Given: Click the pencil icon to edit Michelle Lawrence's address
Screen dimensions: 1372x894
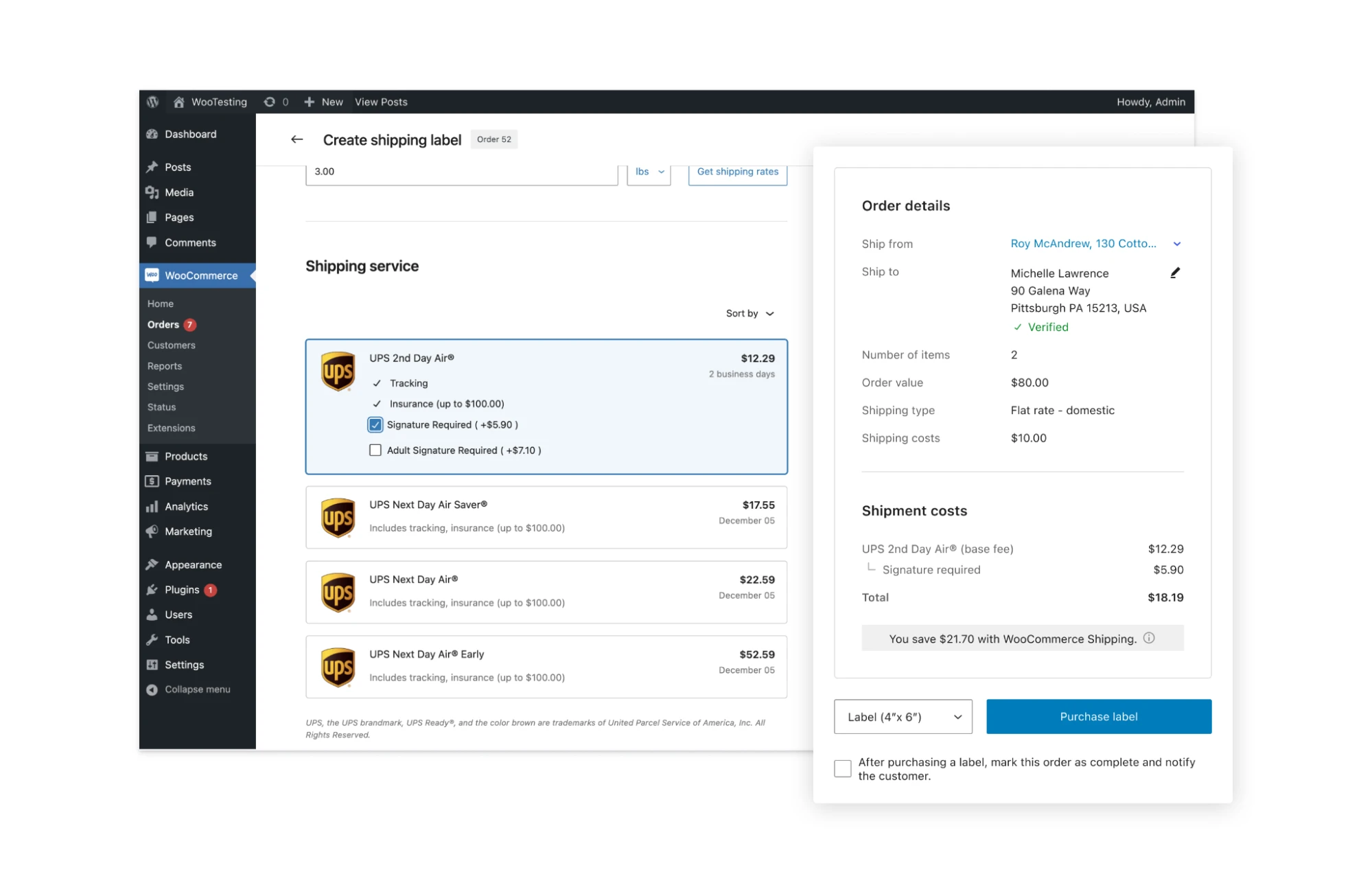Looking at the screenshot, I should [x=1175, y=273].
